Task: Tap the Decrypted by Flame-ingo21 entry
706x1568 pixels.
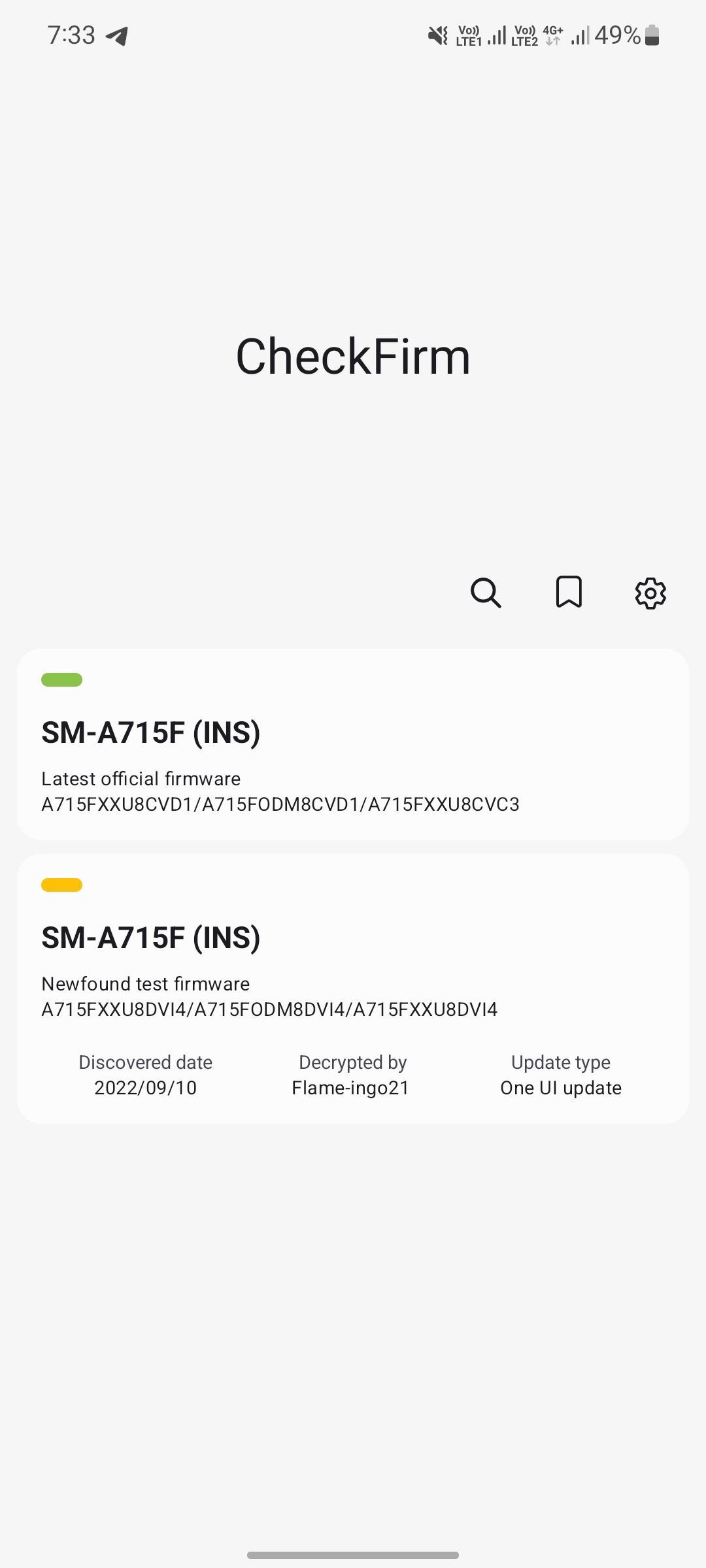Action: point(351,1088)
